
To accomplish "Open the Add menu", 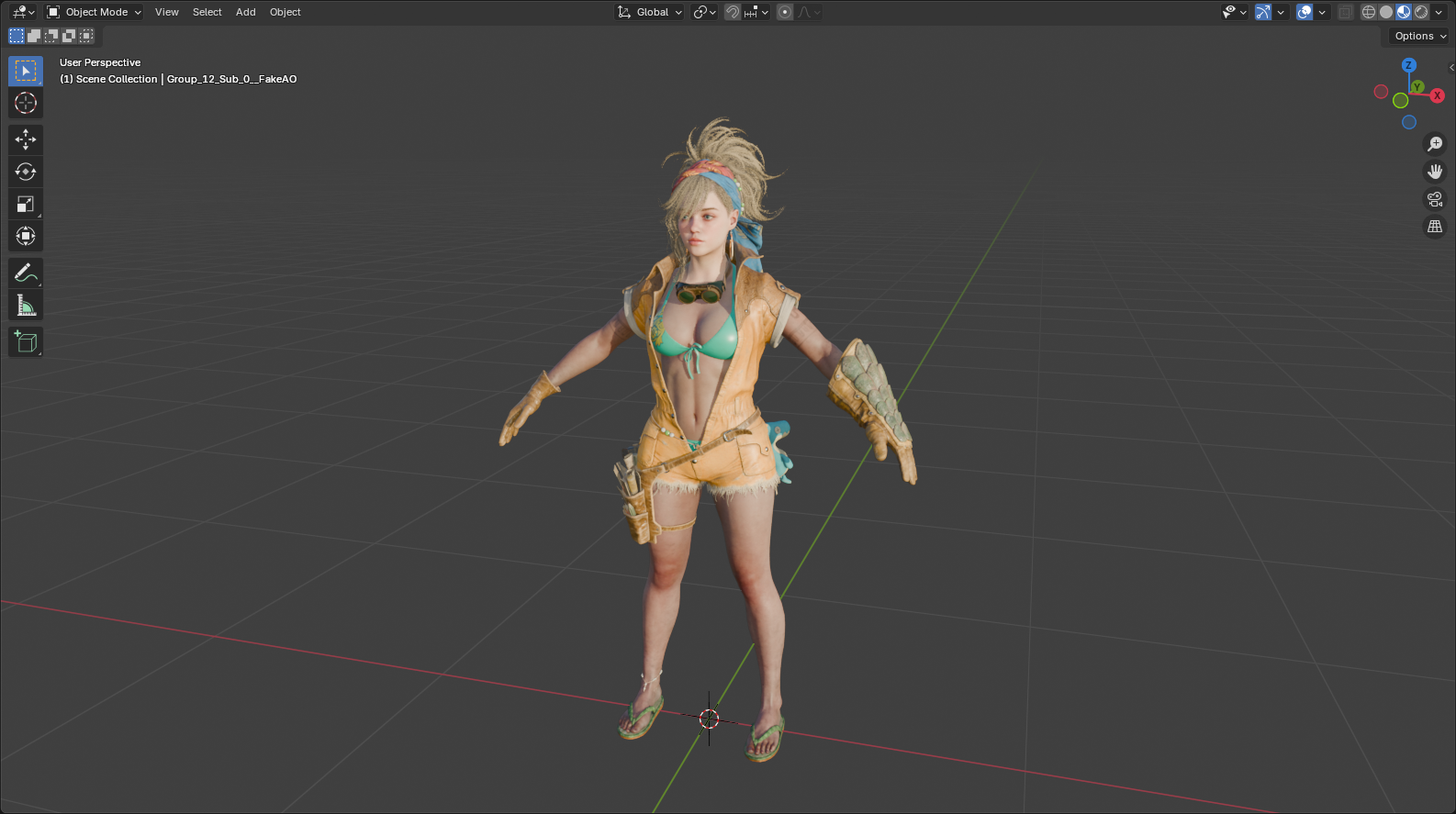I will pyautogui.click(x=246, y=12).
